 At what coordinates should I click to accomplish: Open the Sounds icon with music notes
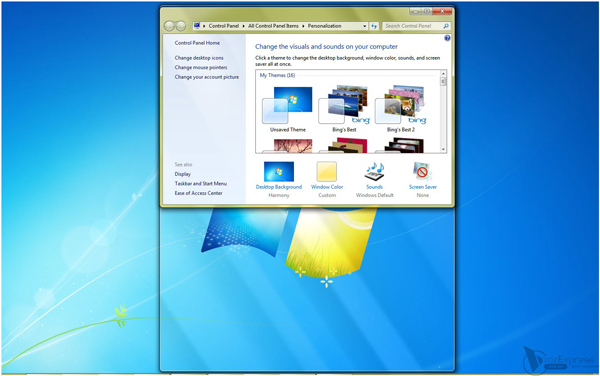point(375,171)
